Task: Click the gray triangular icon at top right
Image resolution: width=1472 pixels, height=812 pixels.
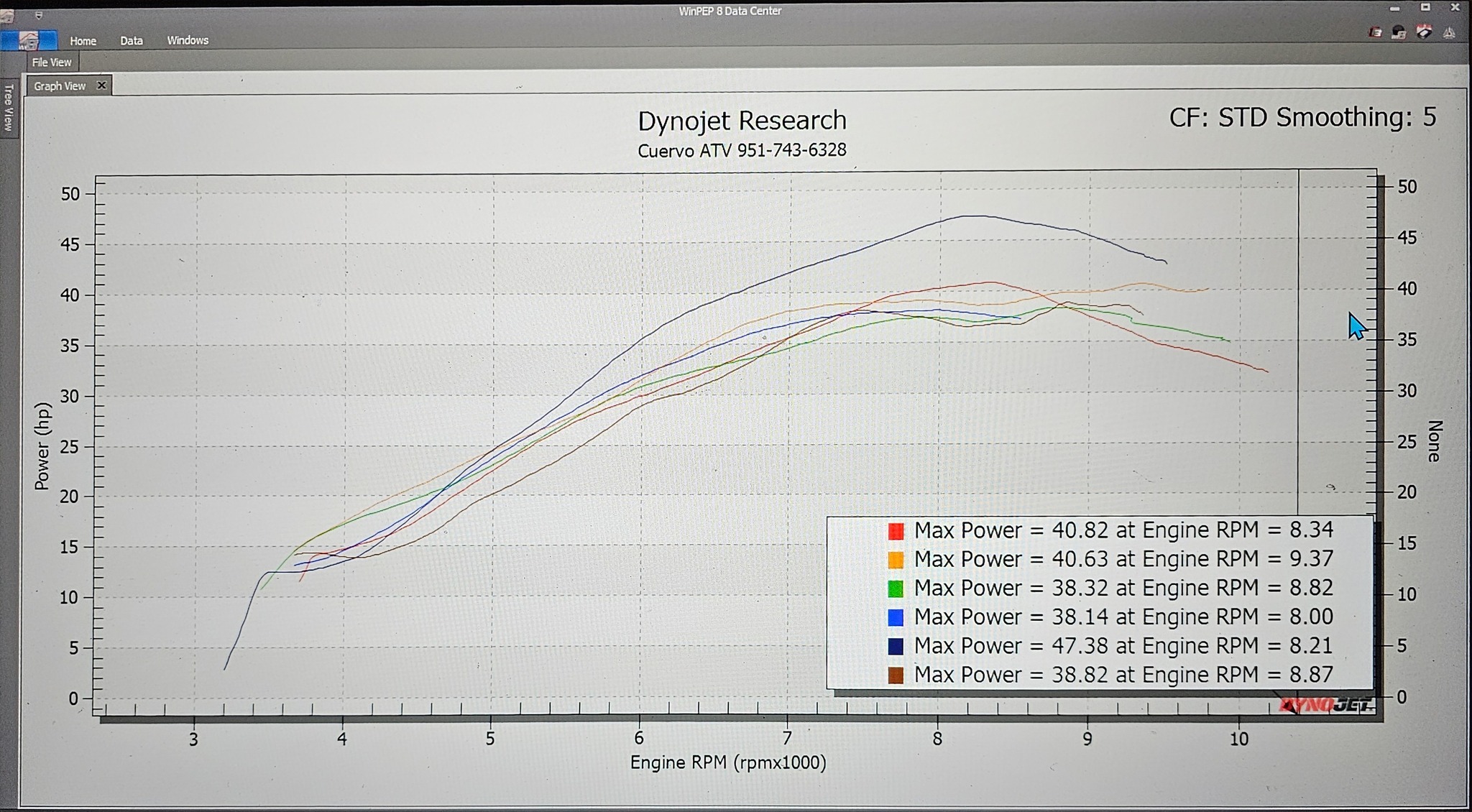Action: coord(1449,32)
